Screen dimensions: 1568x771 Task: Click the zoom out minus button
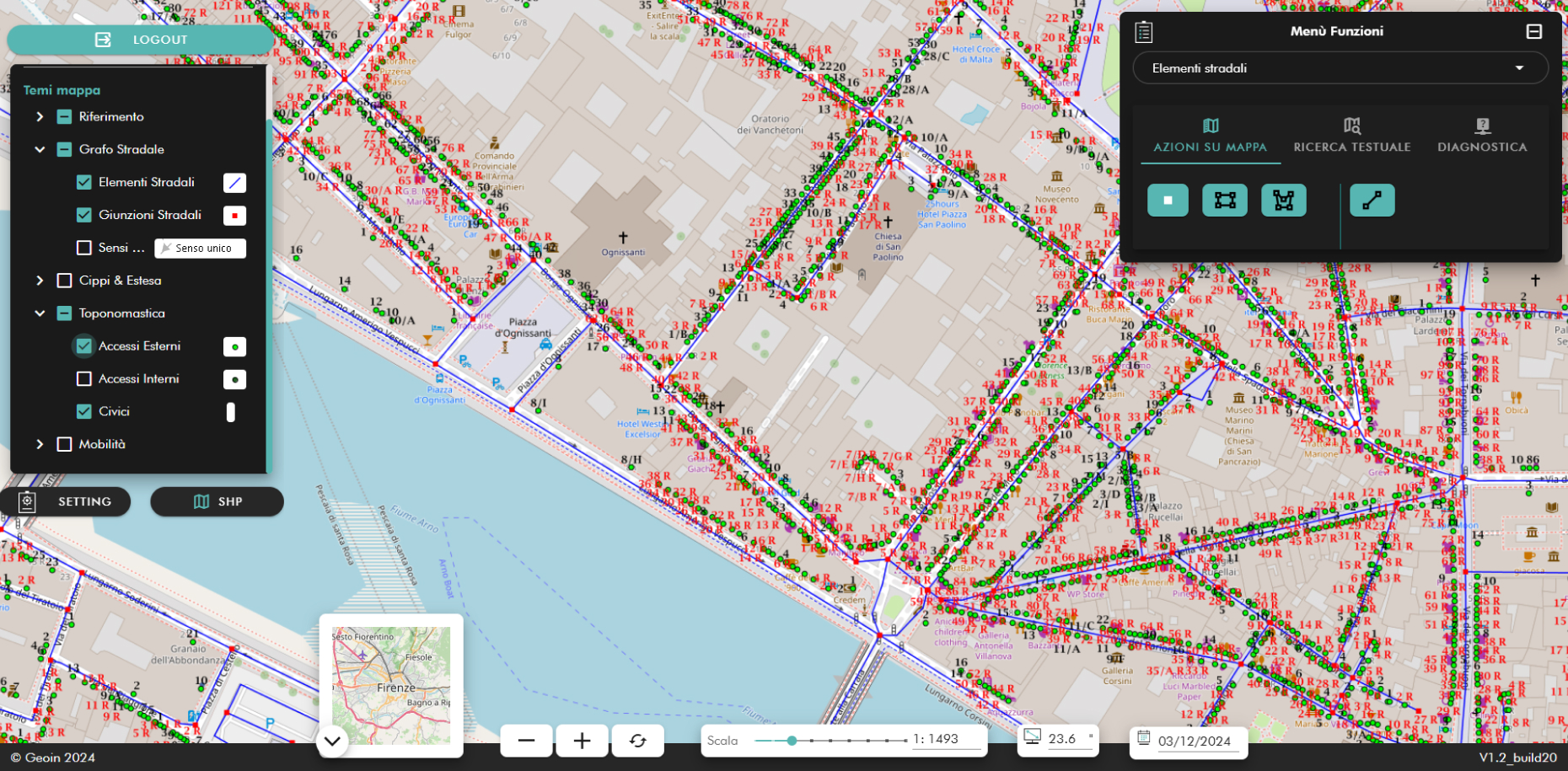(527, 741)
